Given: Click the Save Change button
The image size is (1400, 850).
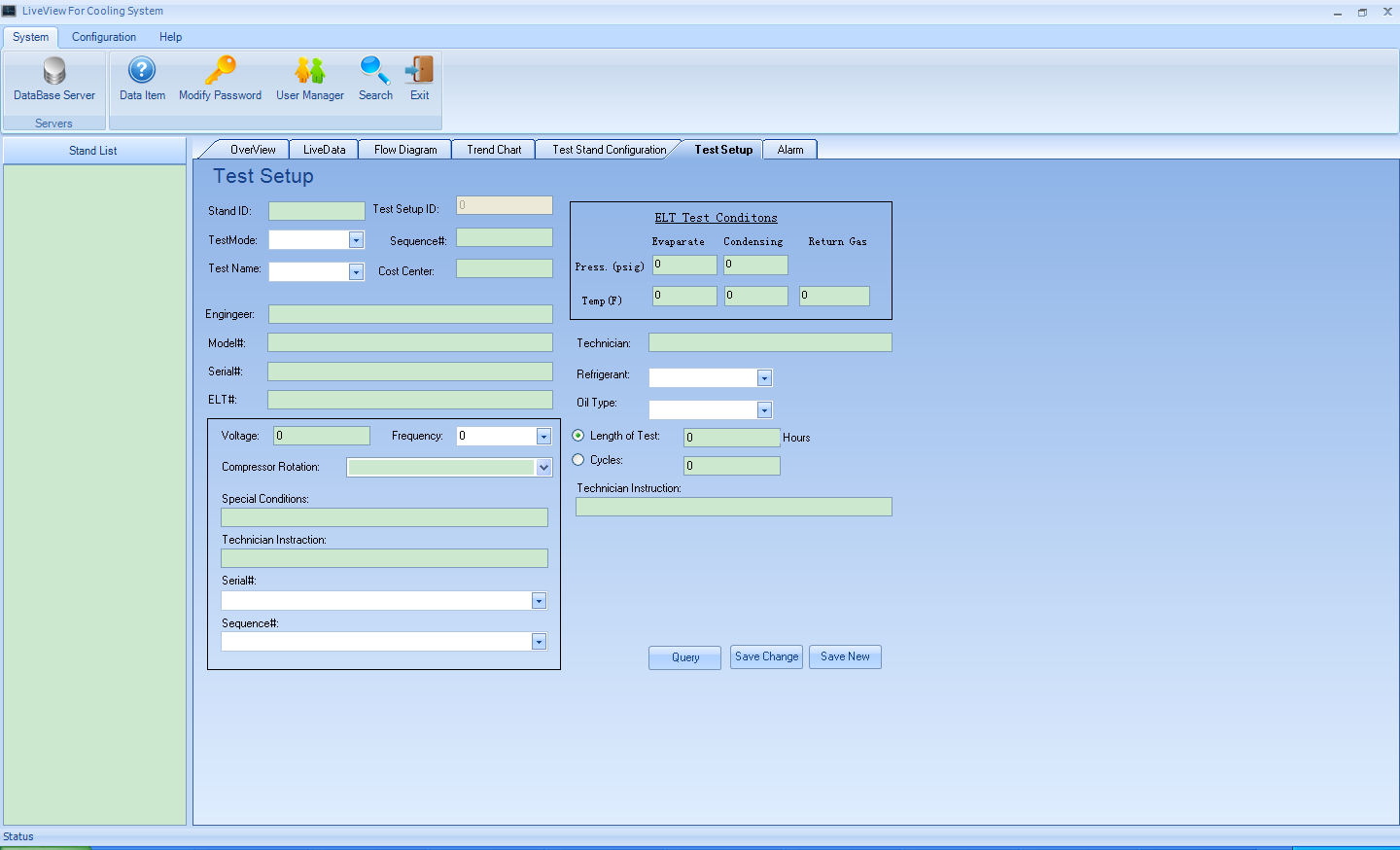Looking at the screenshot, I should click(x=767, y=657).
